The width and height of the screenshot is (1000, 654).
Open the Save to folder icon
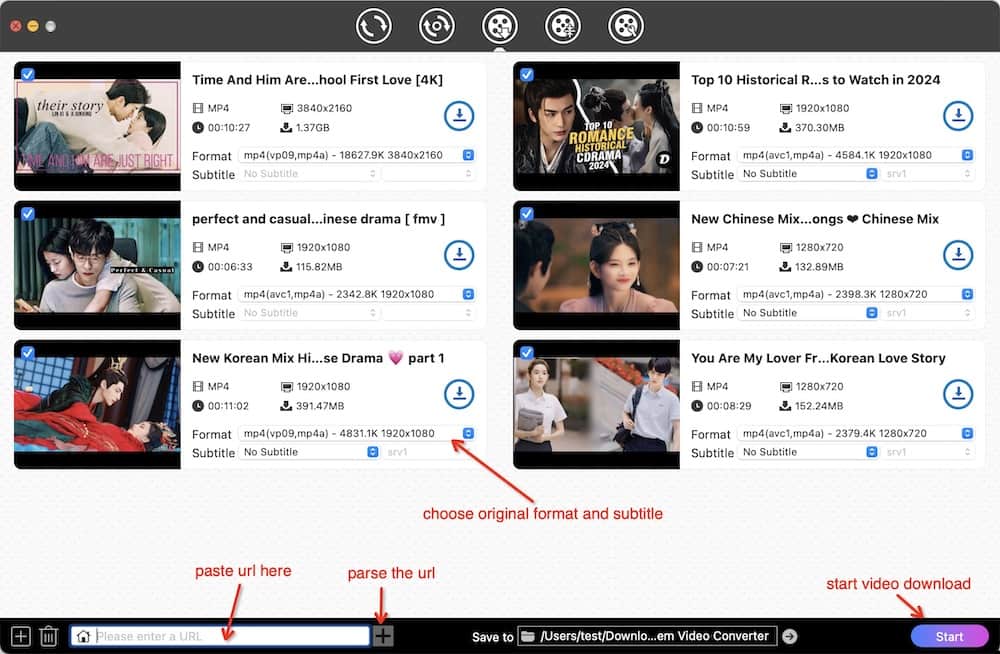pyautogui.click(x=527, y=635)
